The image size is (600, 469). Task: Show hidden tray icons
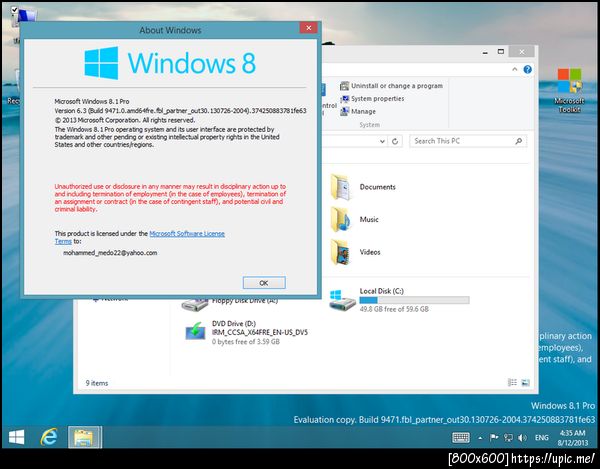480,438
